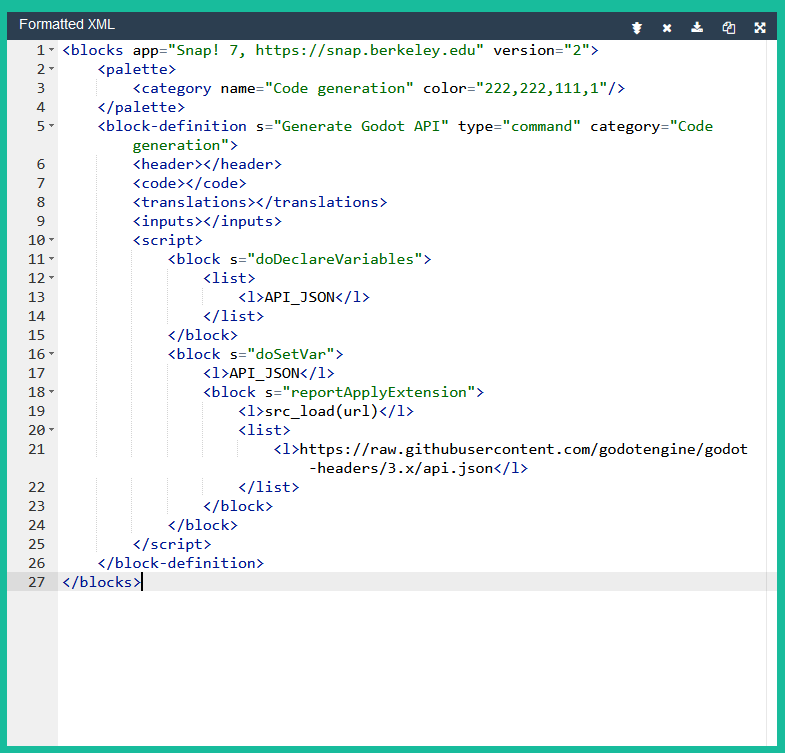Click the closing </palette> tag
Viewport: 785px width, 753px height.
(x=141, y=107)
